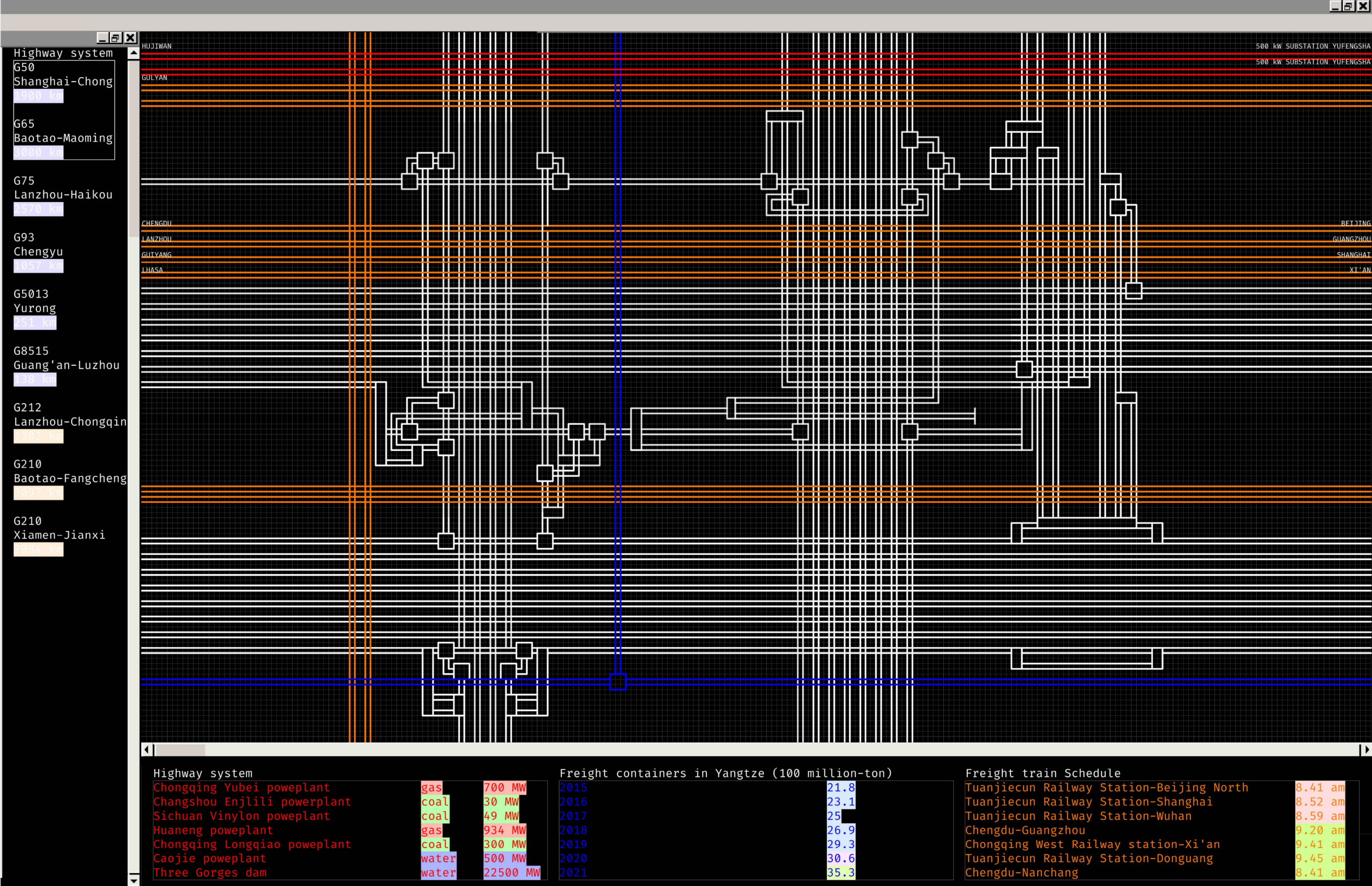
Task: Click the horizontal scrollbar right arrow
Action: pos(1366,749)
